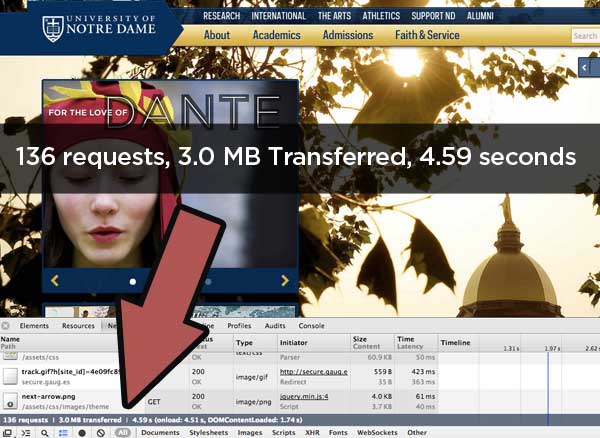
Task: Visit the Alumni page
Action: (x=480, y=16)
